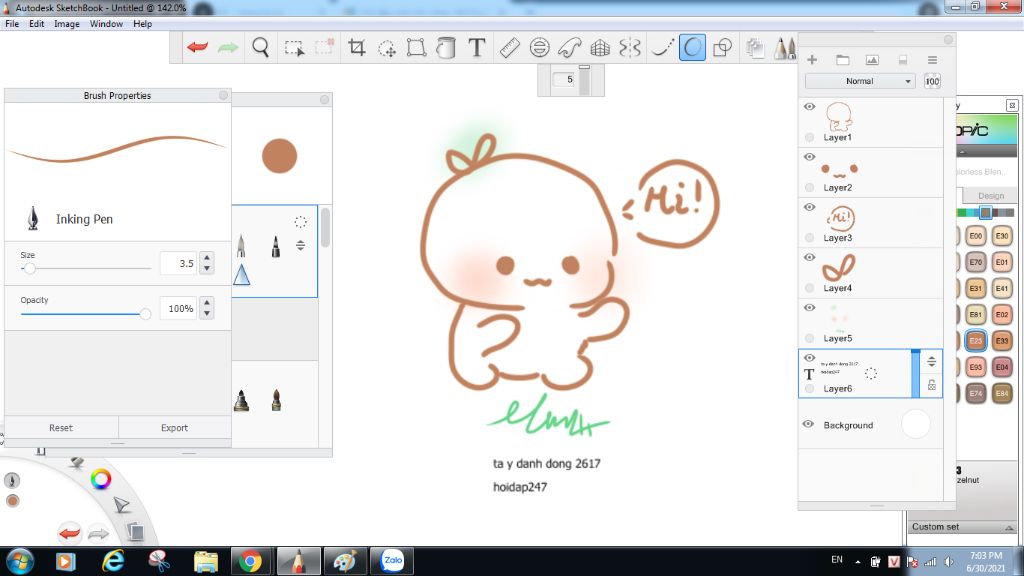Switch to the Design tab in Copic panel
Image resolution: width=1024 pixels, height=576 pixels.
(991, 195)
